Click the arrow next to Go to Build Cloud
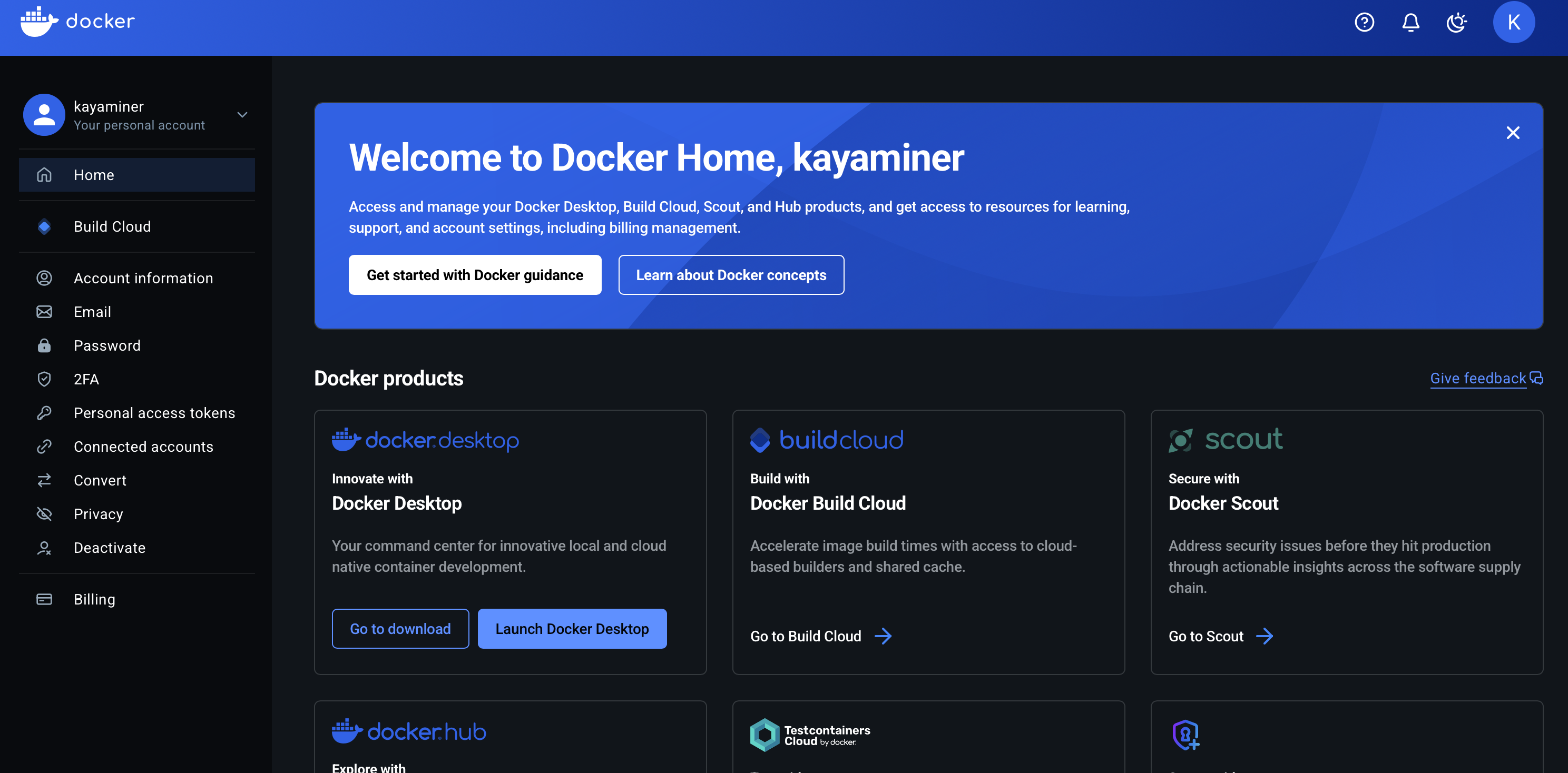The width and height of the screenshot is (1568, 773). 883,636
